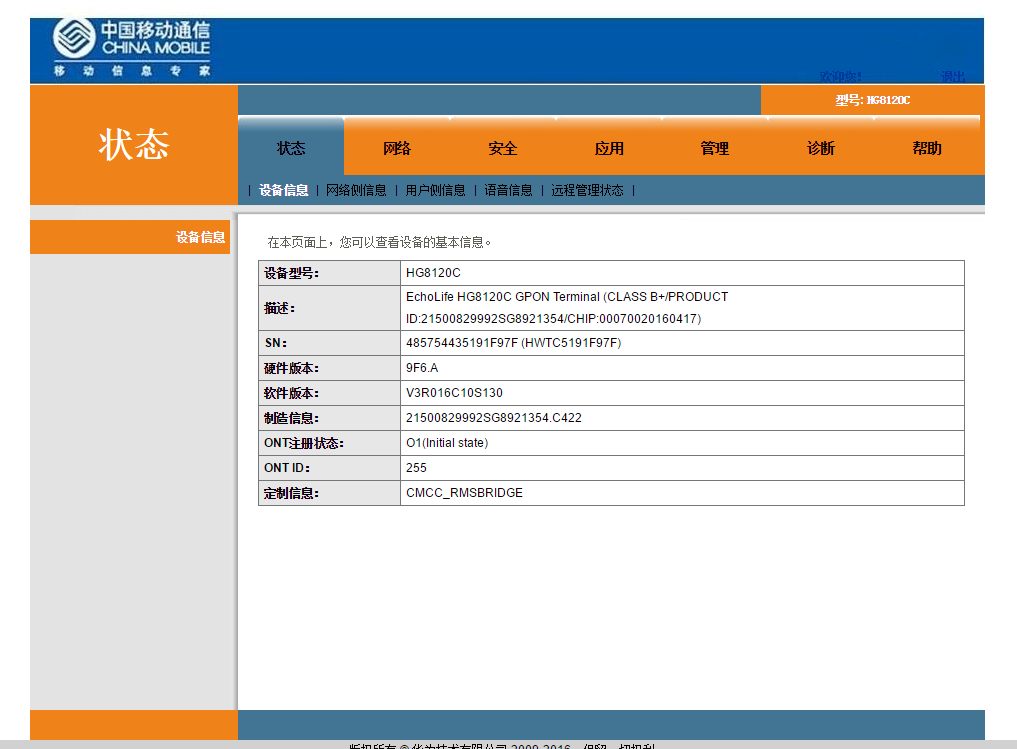Viewport: 1017px width, 749px height.
Task: Select serial number 485754435191F97F value
Action: click(x=514, y=342)
